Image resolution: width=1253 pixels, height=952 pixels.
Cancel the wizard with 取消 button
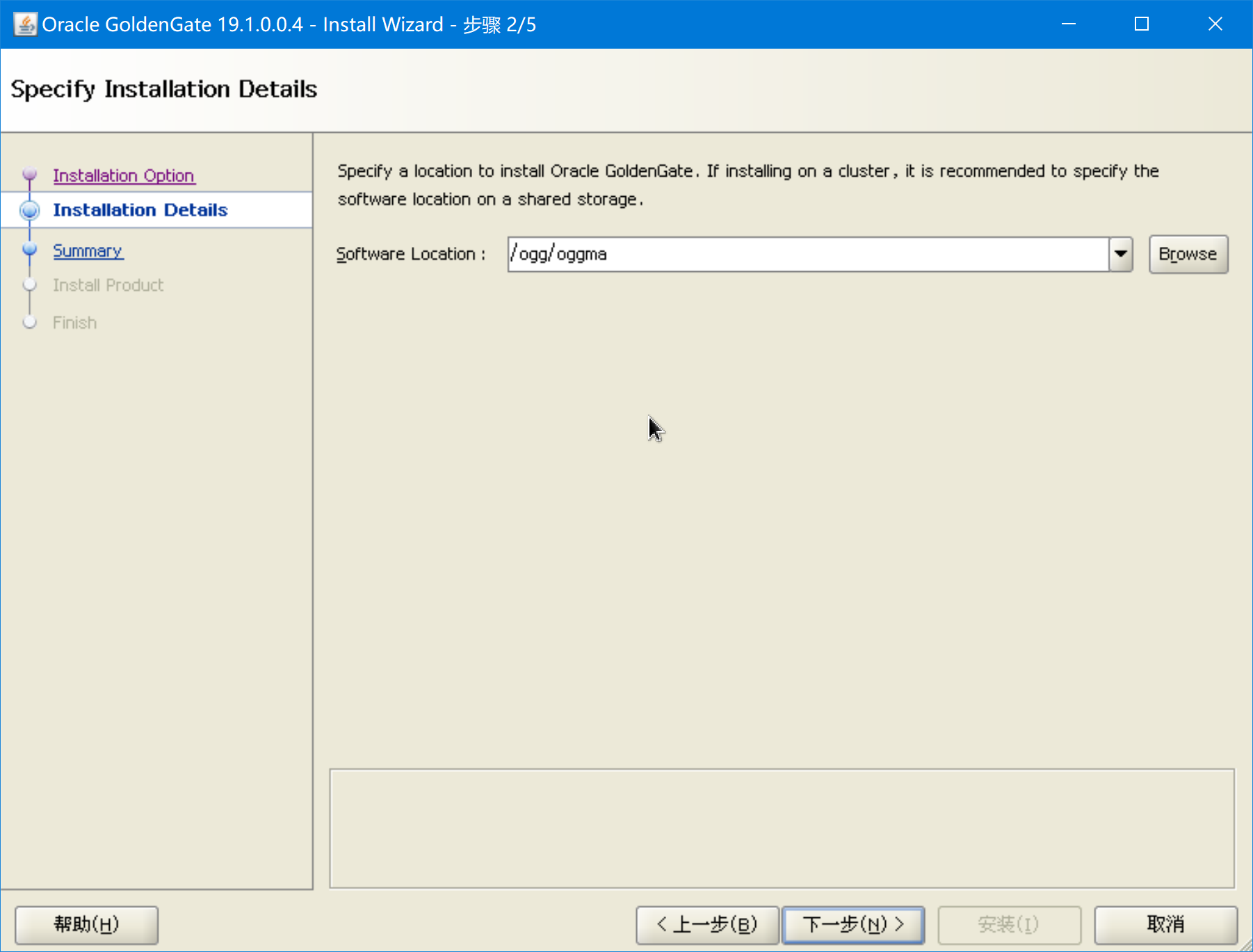(1166, 924)
